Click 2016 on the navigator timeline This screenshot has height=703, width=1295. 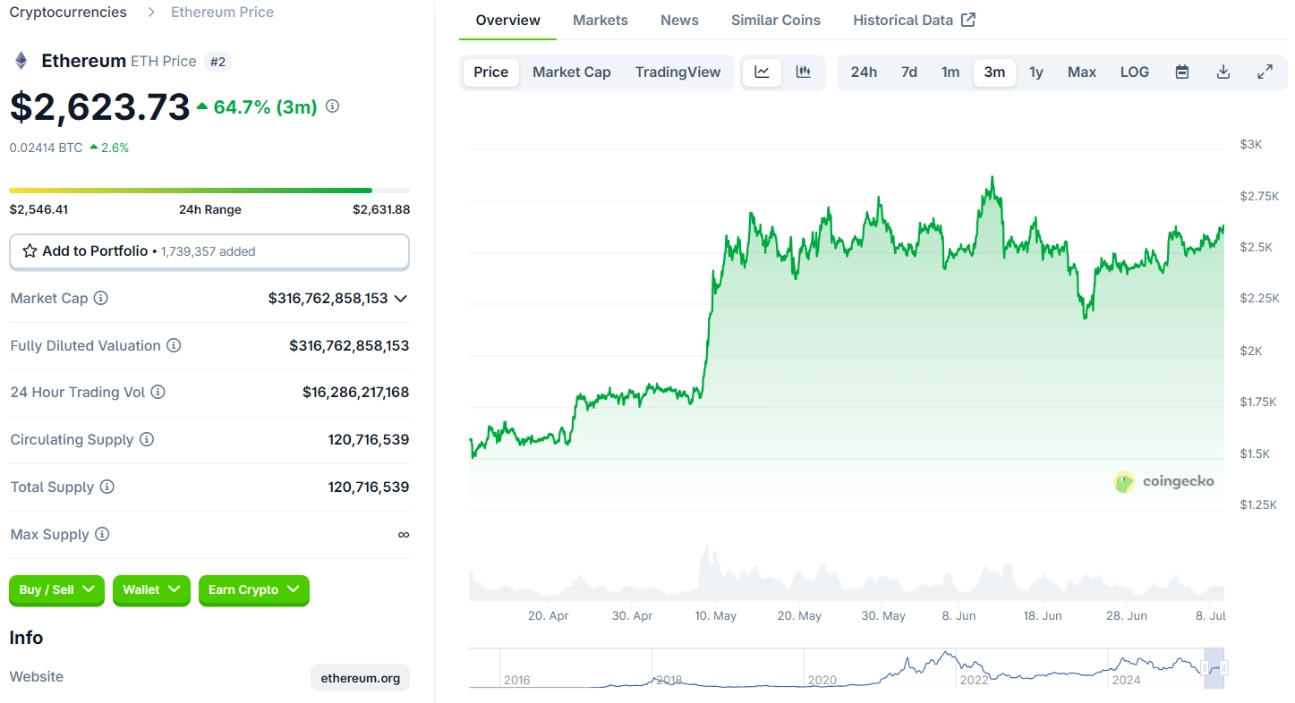pyautogui.click(x=517, y=680)
